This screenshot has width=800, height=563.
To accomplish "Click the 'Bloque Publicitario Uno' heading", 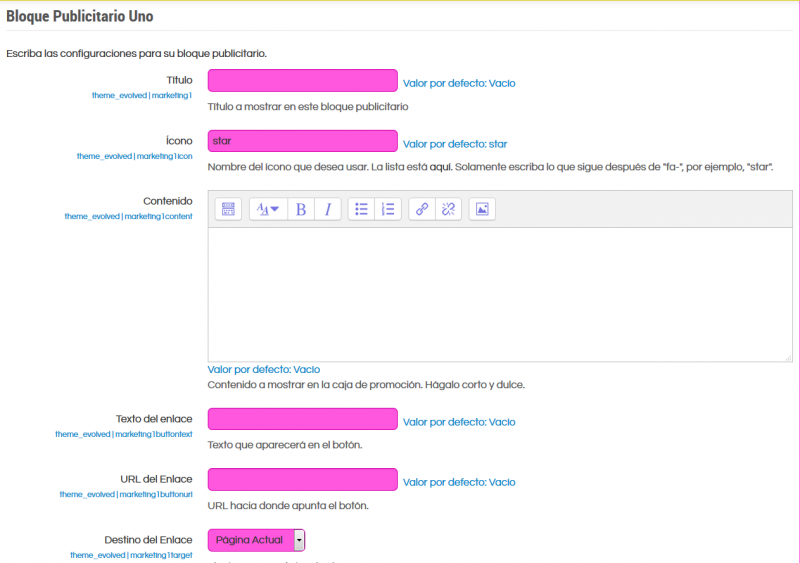I will (80, 17).
